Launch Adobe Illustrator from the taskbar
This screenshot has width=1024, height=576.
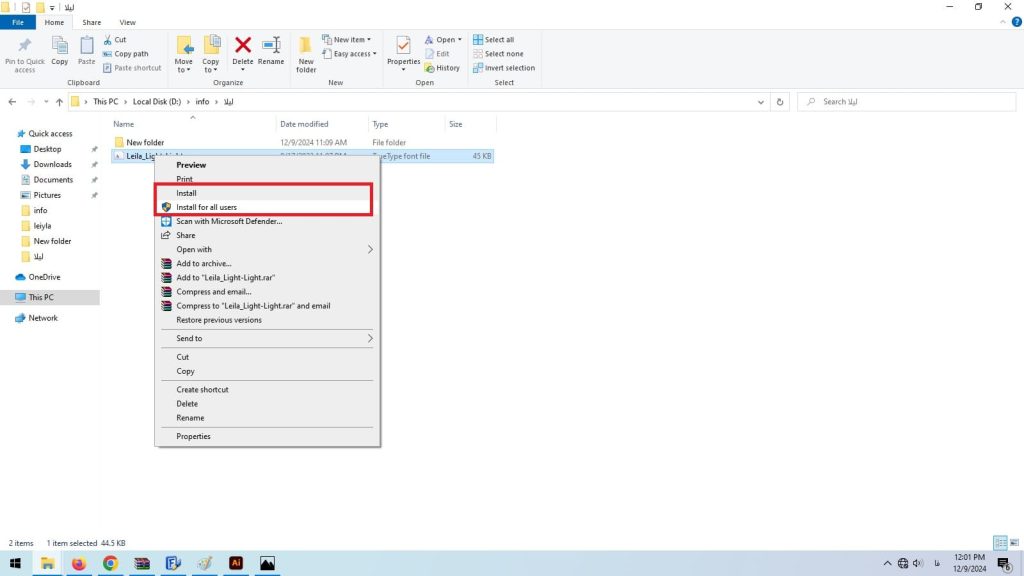pyautogui.click(x=236, y=563)
